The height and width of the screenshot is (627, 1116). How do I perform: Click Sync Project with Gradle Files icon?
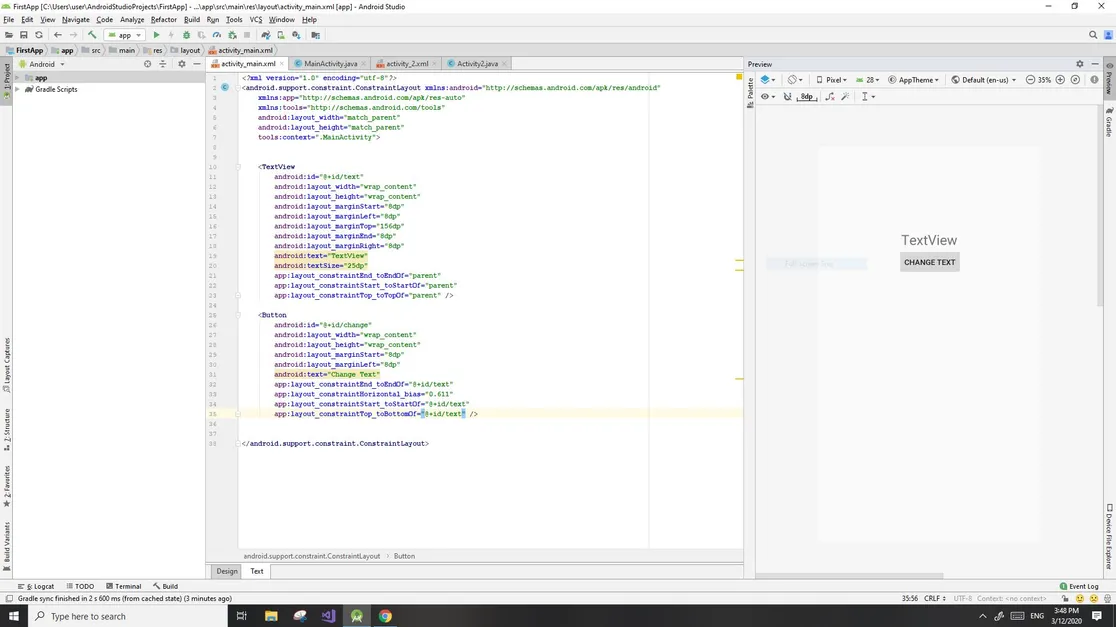(x=265, y=35)
